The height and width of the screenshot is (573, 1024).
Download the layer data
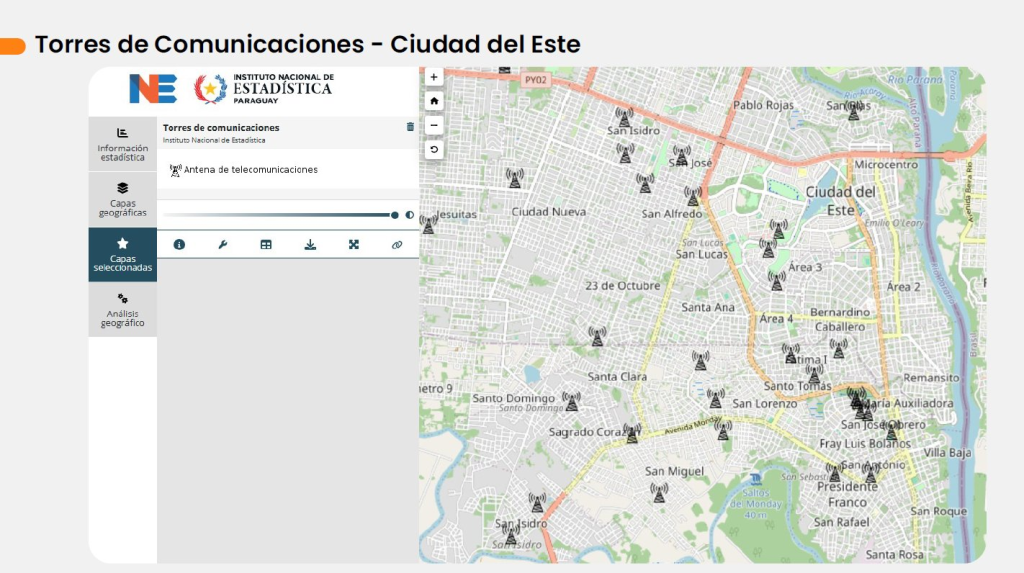pyautogui.click(x=310, y=244)
